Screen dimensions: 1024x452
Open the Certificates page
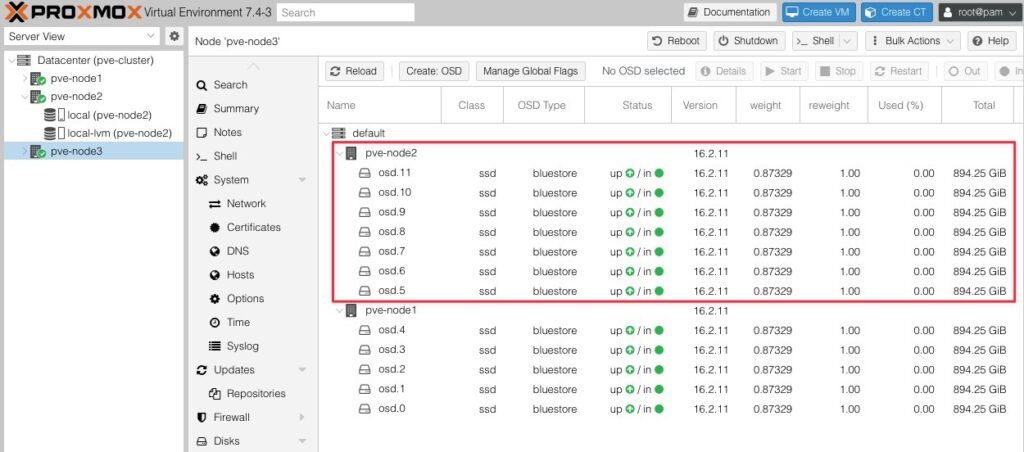[x=253, y=227]
